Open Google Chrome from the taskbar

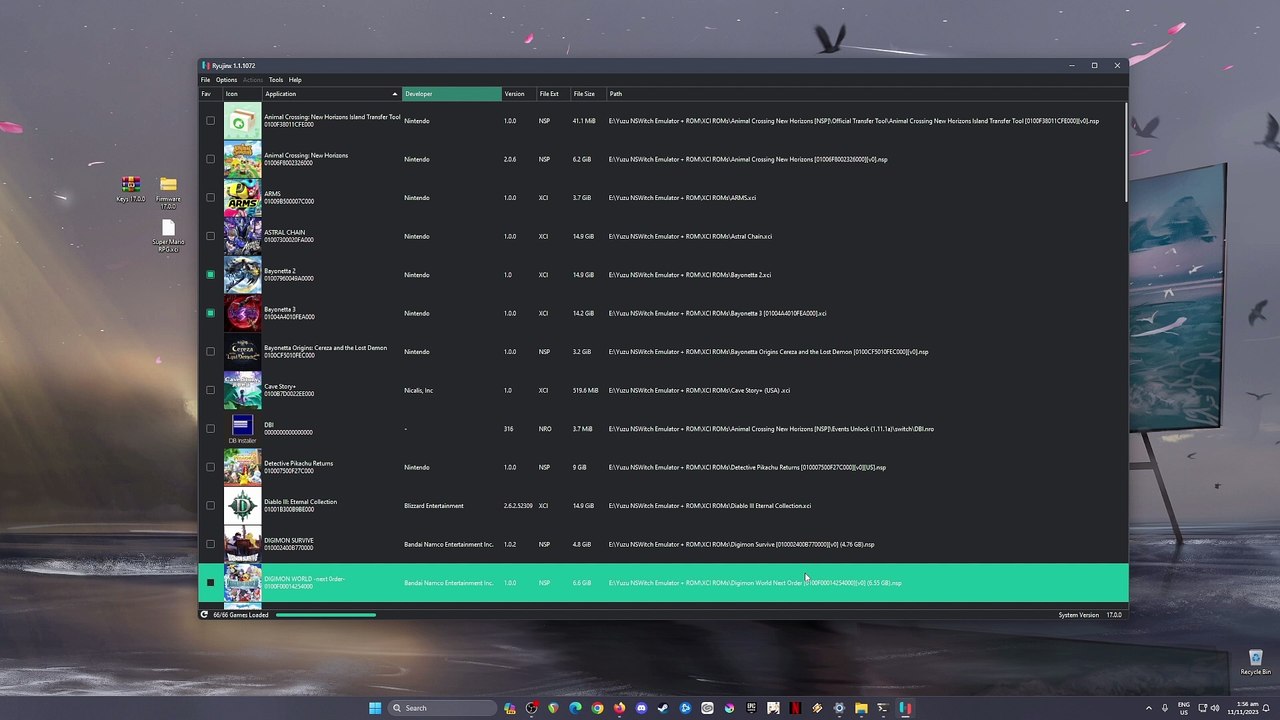pyautogui.click(x=597, y=708)
